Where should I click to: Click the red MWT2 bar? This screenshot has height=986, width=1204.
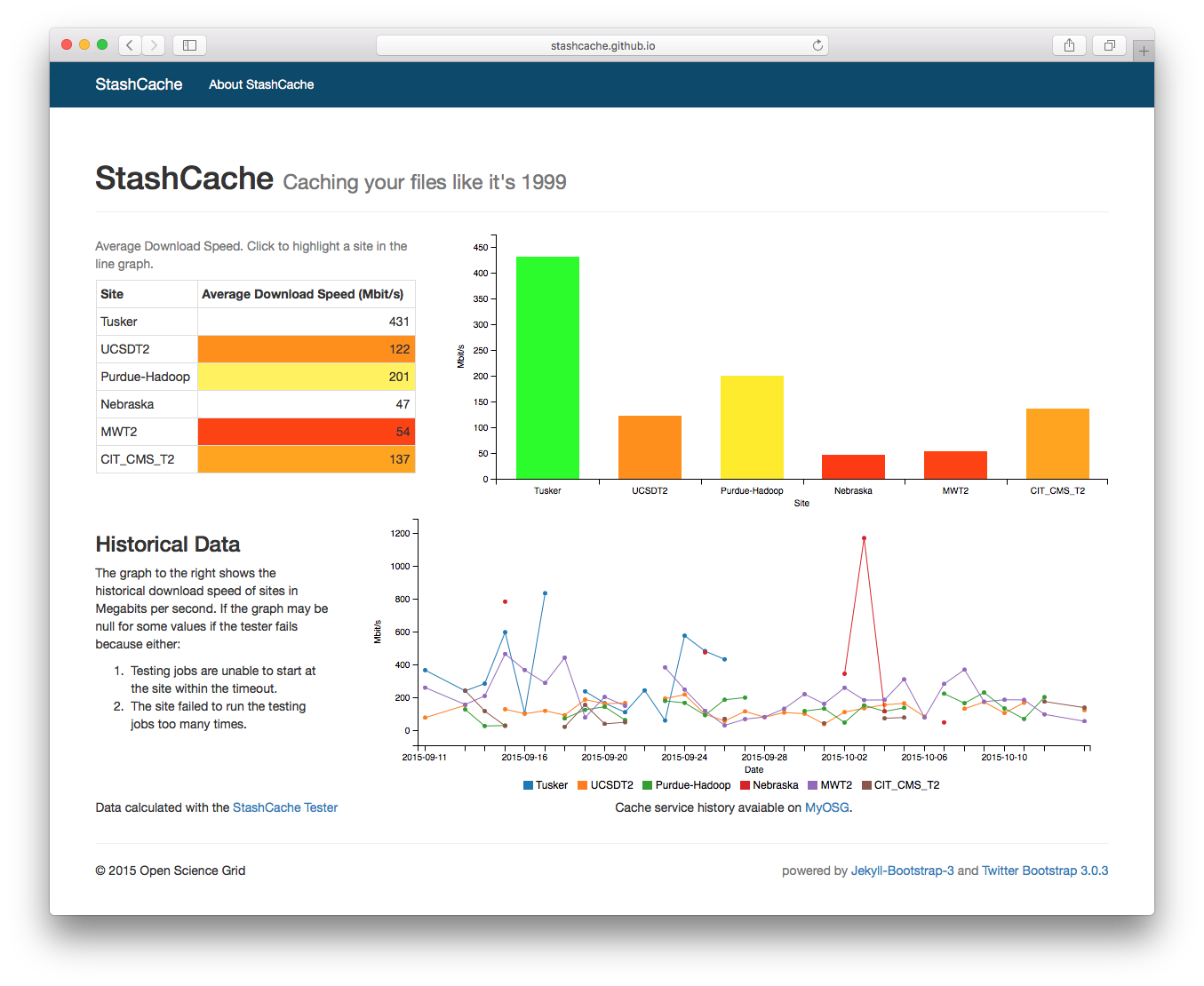pyautogui.click(x=955, y=465)
